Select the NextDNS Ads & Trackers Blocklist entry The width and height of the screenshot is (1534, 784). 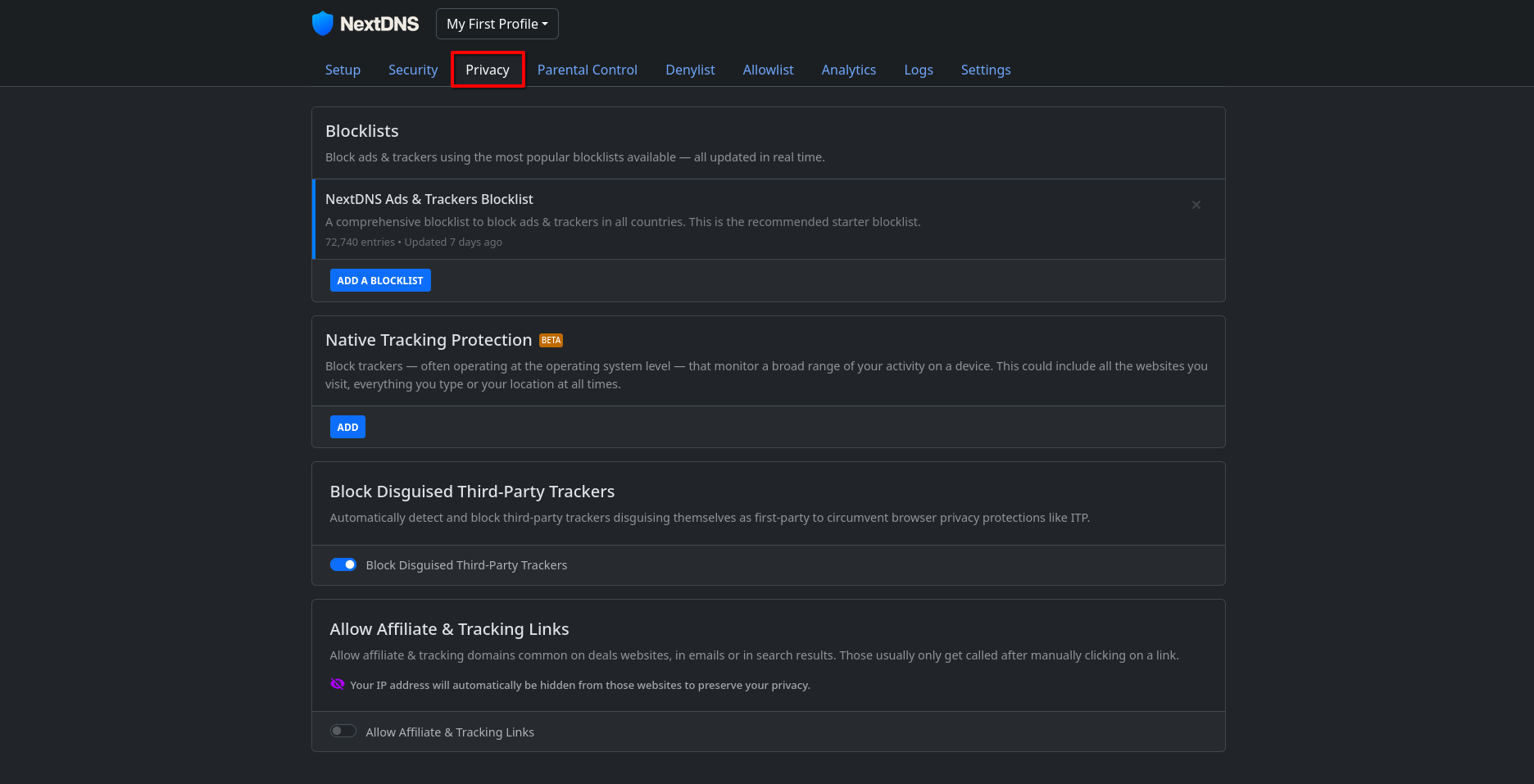tap(769, 220)
